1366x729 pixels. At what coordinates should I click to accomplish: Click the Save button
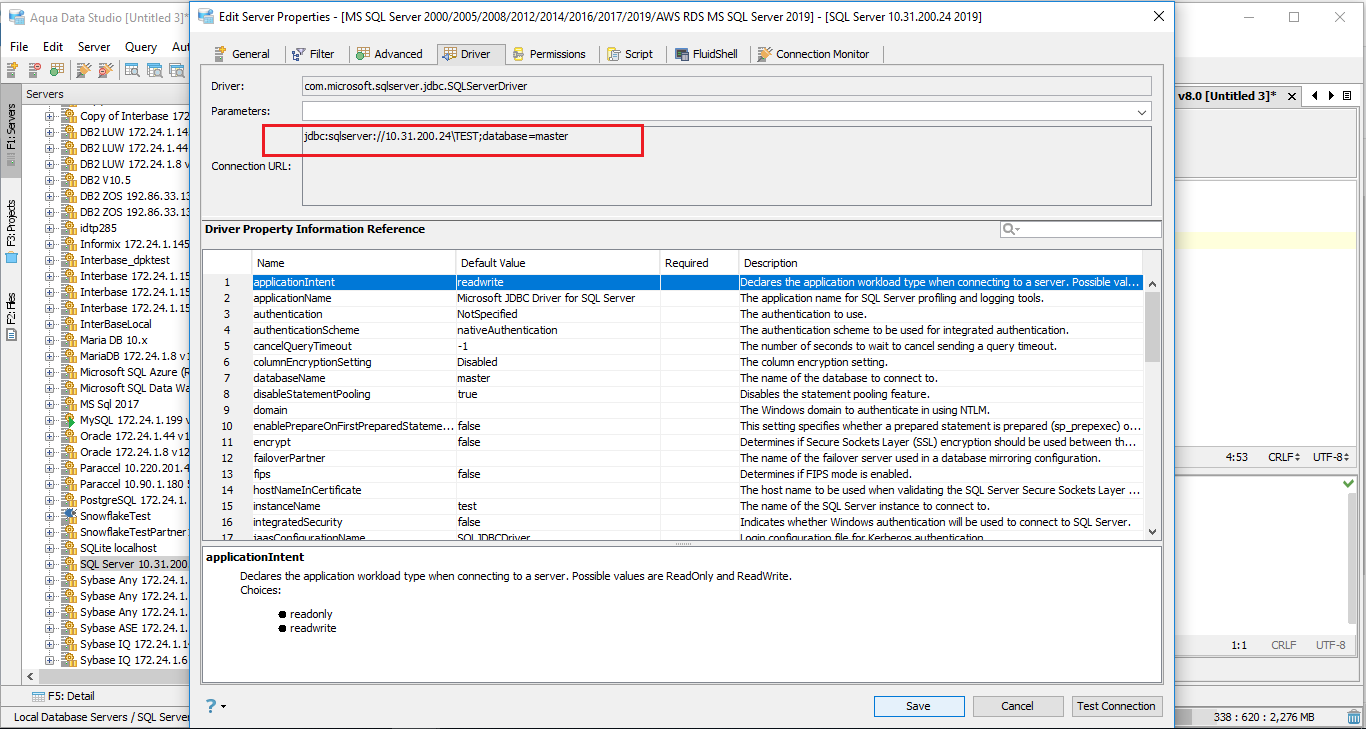pos(919,706)
